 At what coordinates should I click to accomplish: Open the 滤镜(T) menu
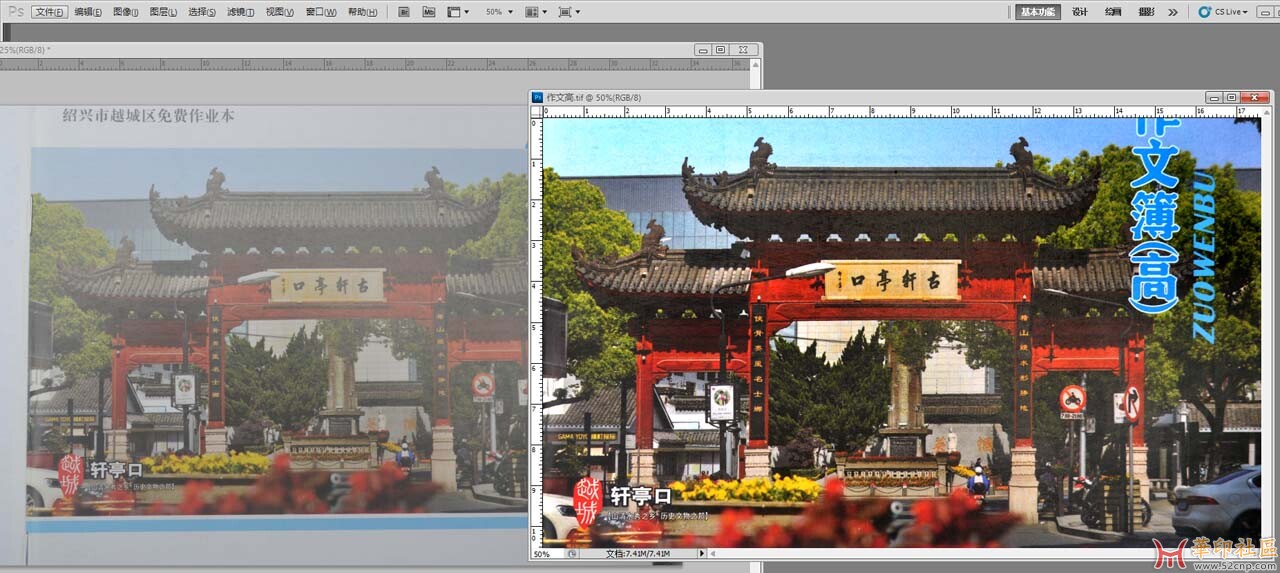pyautogui.click(x=241, y=12)
